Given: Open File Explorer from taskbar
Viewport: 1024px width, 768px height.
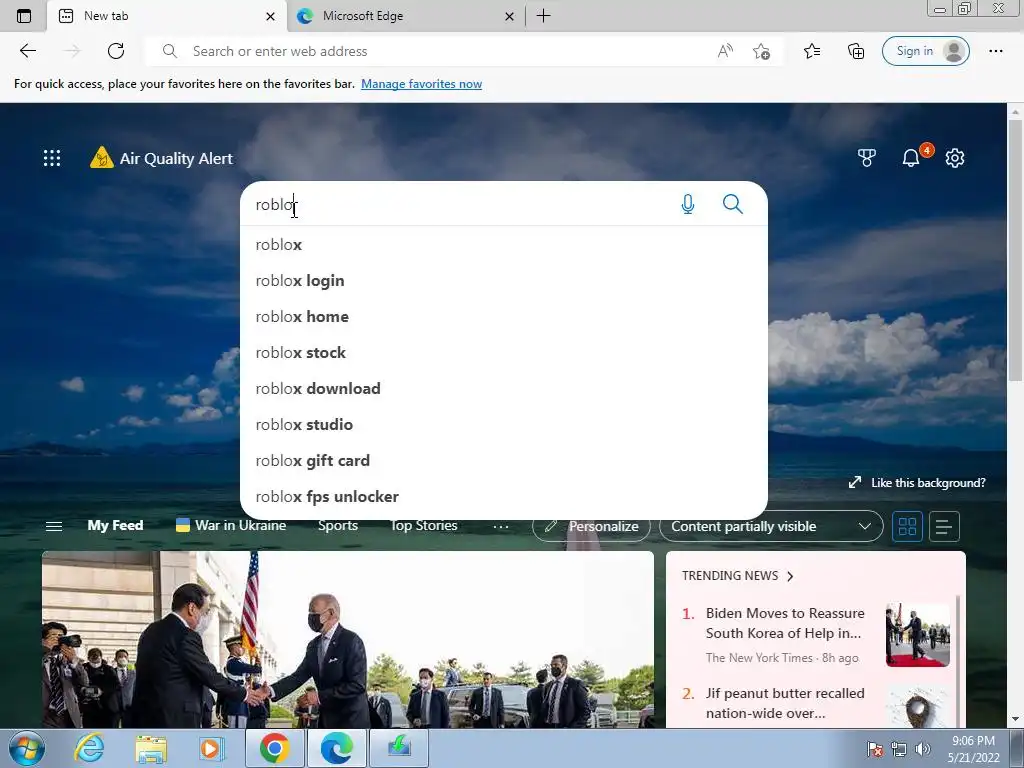Looking at the screenshot, I should click(x=151, y=748).
